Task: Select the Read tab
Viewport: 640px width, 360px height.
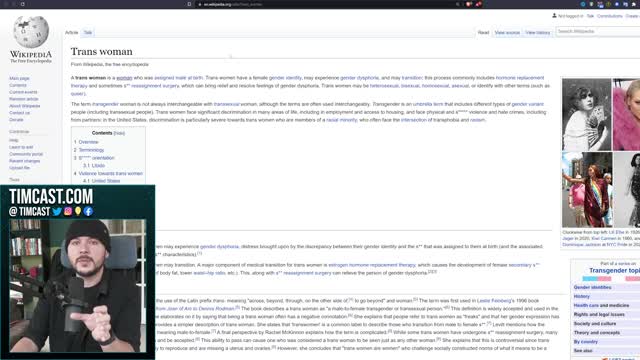Action: [x=483, y=33]
